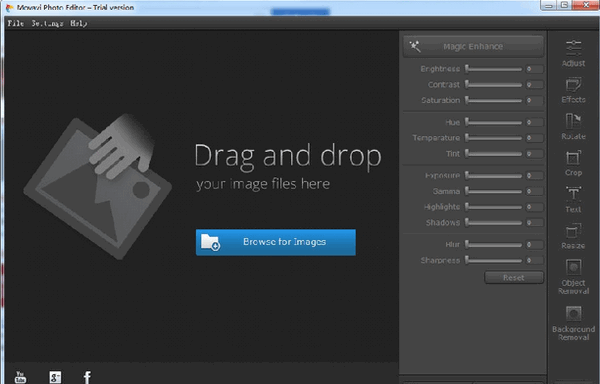The height and width of the screenshot is (384, 600).
Task: Open the YouTube link icon
Action: pyautogui.click(x=21, y=377)
